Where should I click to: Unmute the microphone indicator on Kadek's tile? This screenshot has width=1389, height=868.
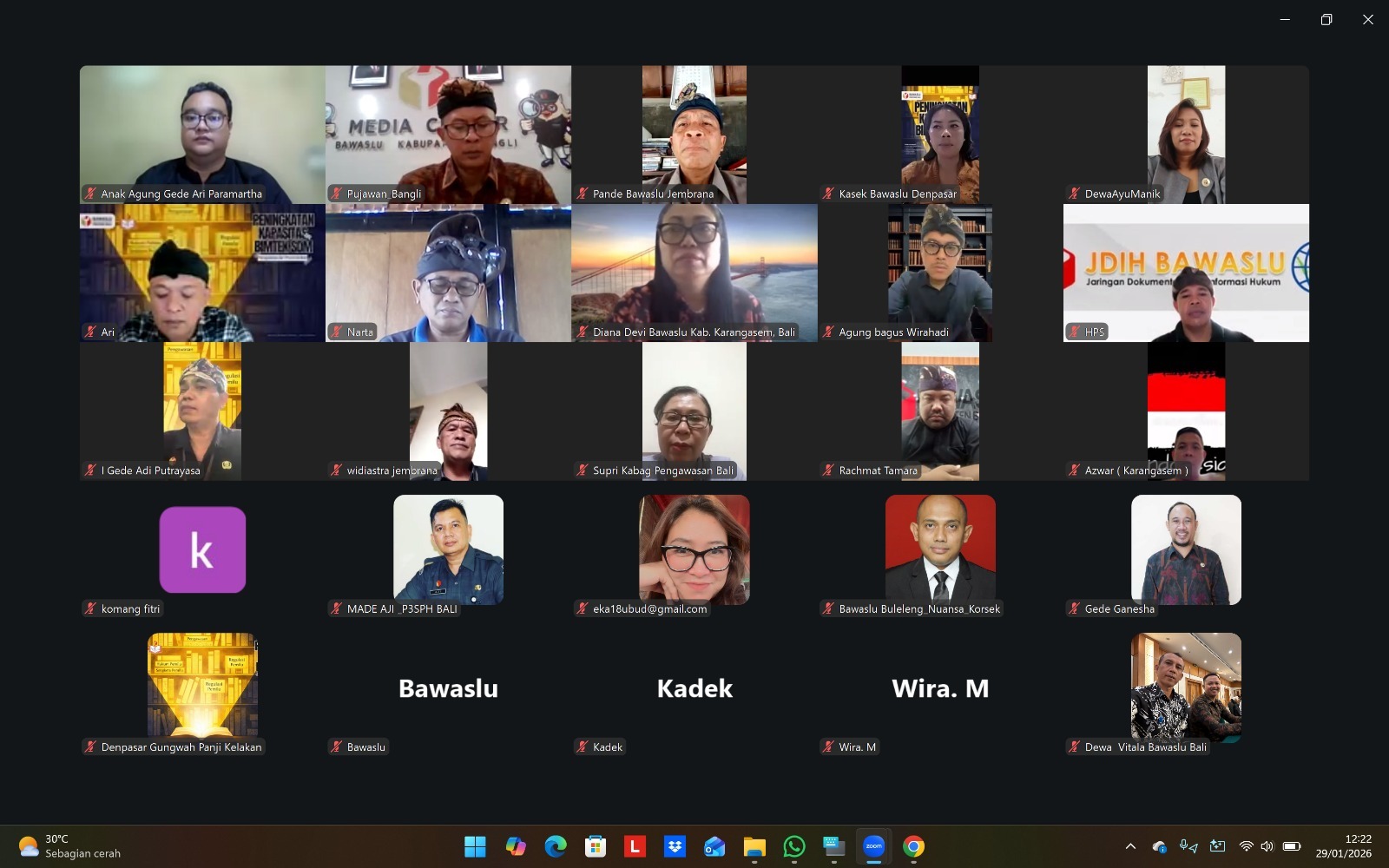click(582, 746)
